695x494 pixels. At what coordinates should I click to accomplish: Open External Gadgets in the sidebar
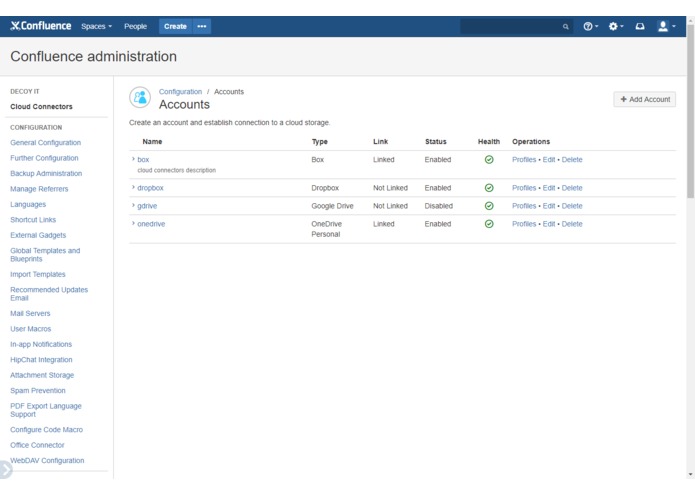(x=38, y=235)
